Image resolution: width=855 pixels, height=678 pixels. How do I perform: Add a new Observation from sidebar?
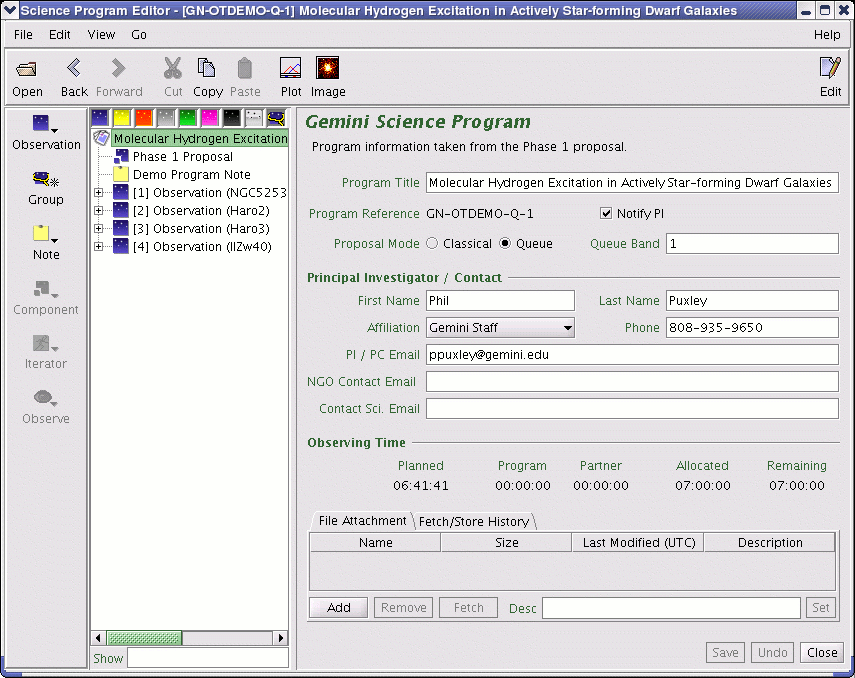click(x=46, y=133)
